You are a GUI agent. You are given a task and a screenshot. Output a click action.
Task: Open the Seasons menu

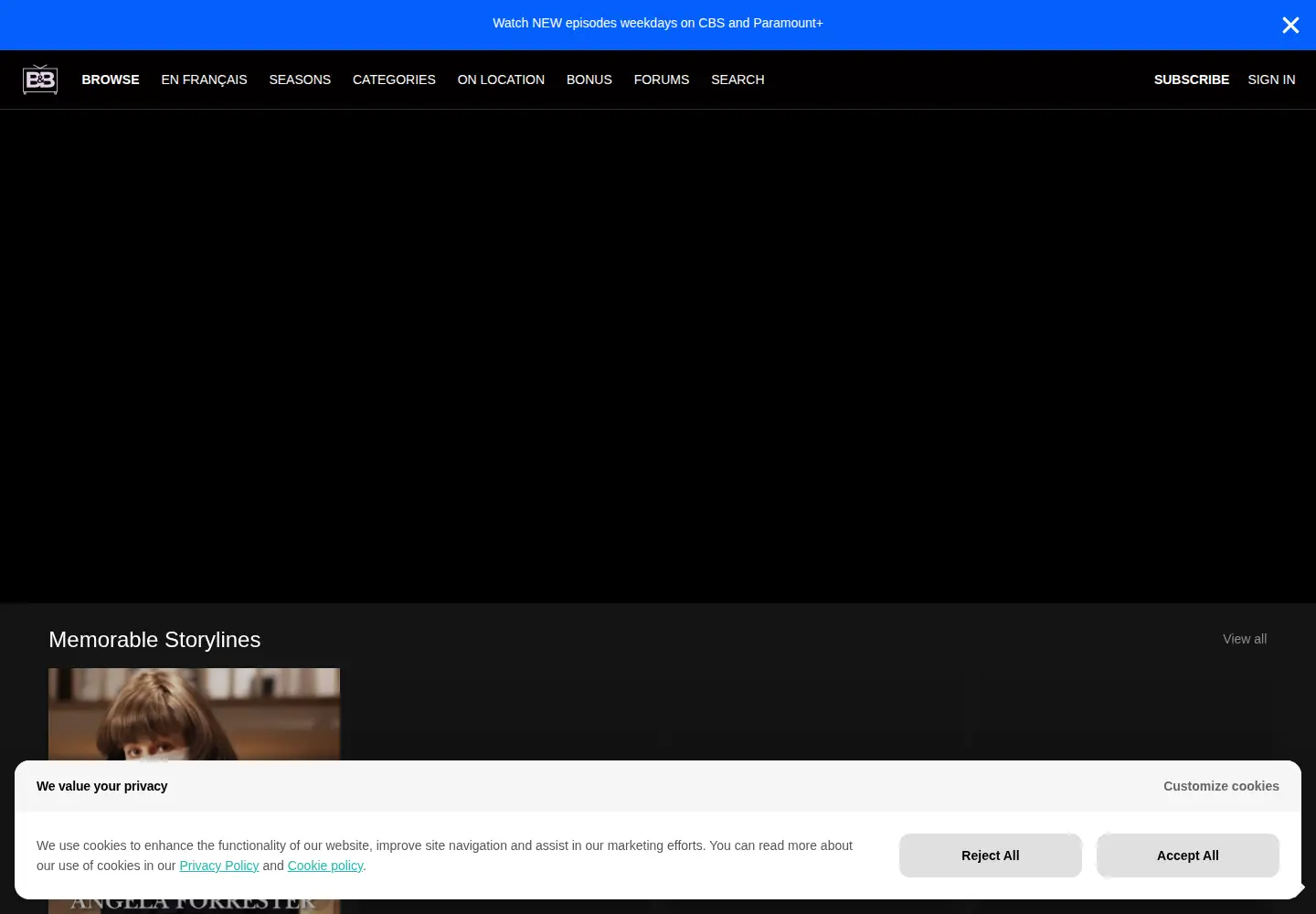point(300,80)
